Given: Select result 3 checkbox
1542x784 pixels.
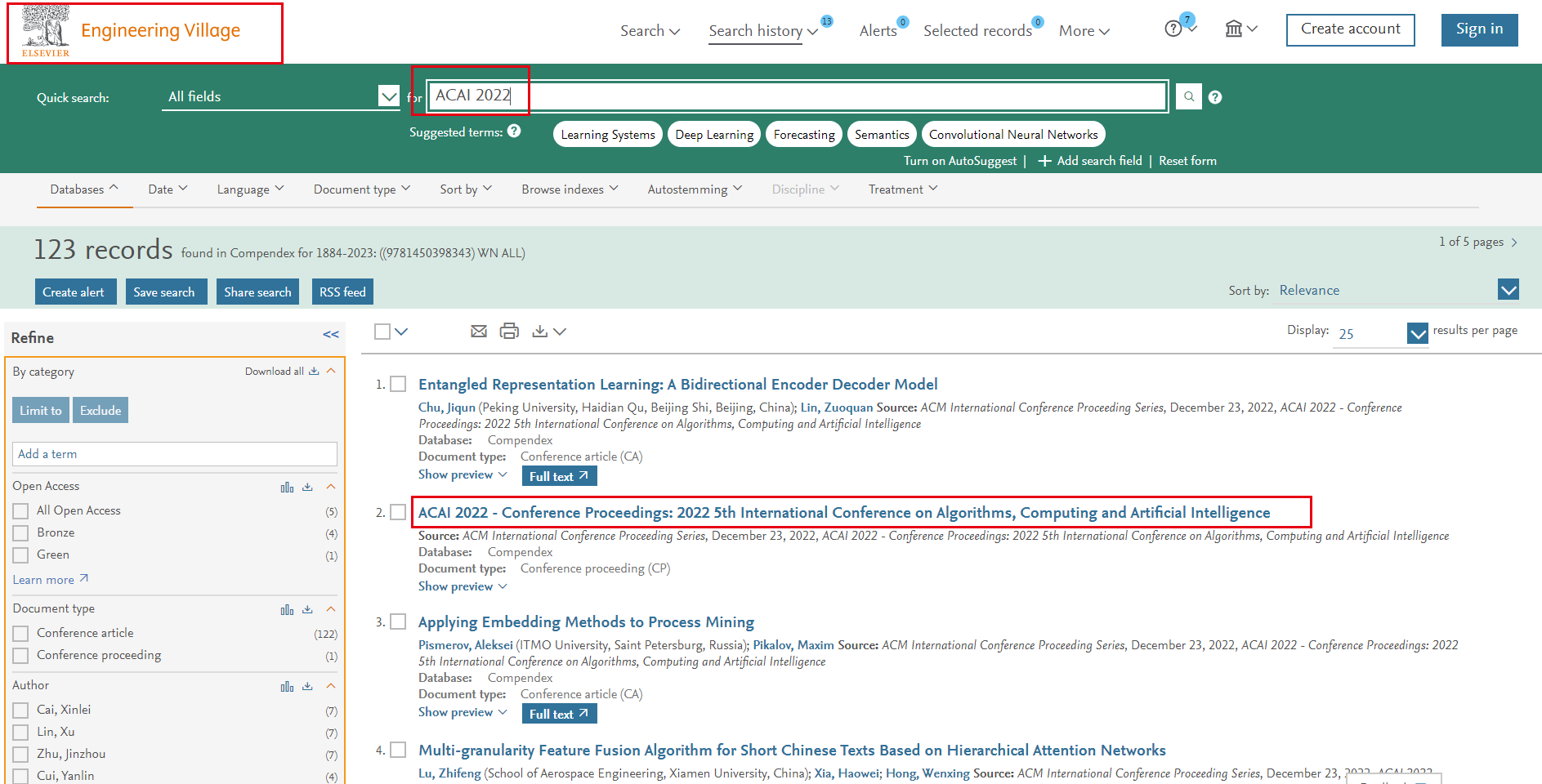Looking at the screenshot, I should click(398, 621).
